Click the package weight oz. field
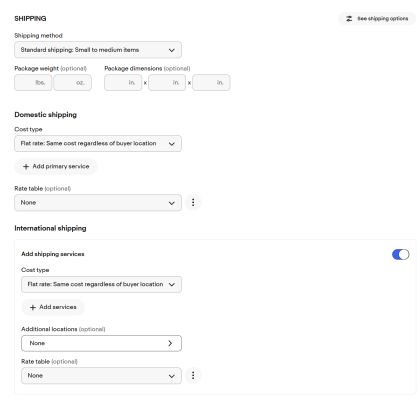Viewport: 420px width, 400px height. click(72, 83)
